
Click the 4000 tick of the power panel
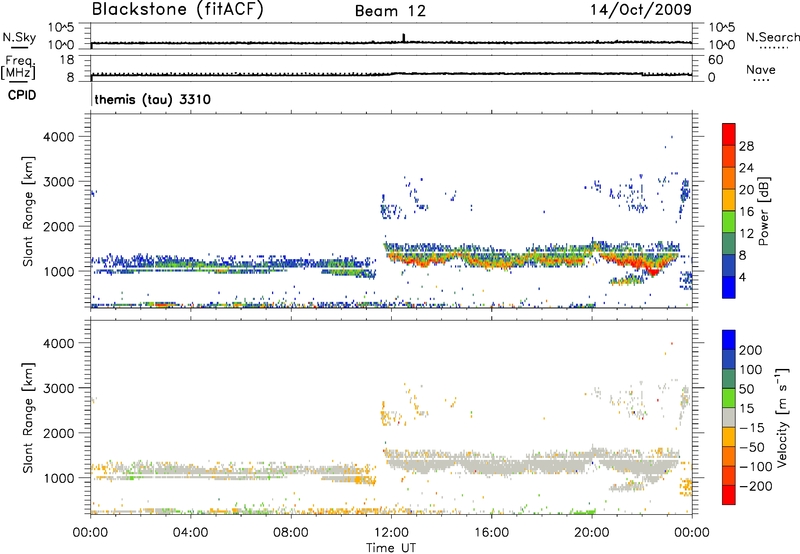click(x=59, y=137)
